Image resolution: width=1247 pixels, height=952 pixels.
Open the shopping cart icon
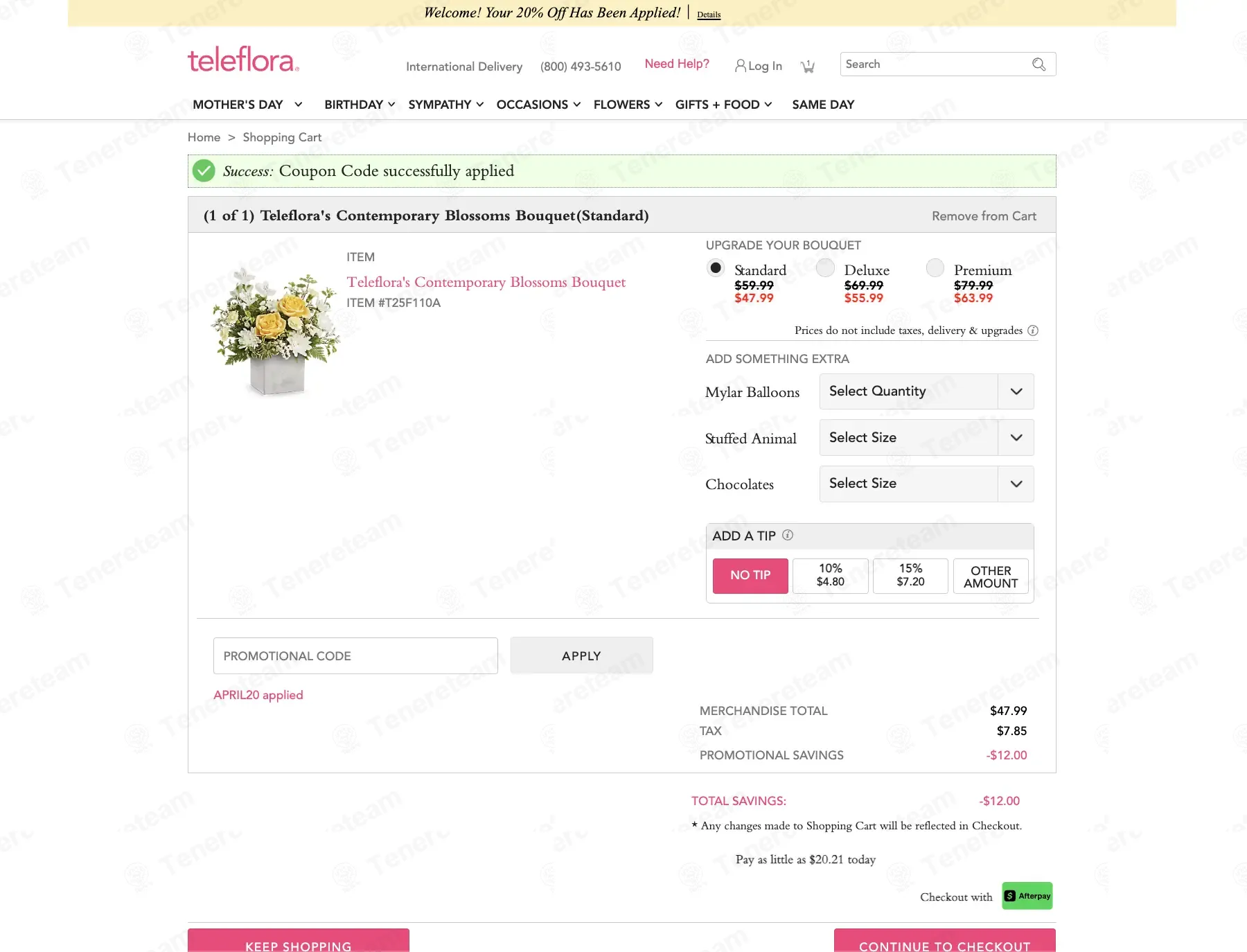coord(807,67)
